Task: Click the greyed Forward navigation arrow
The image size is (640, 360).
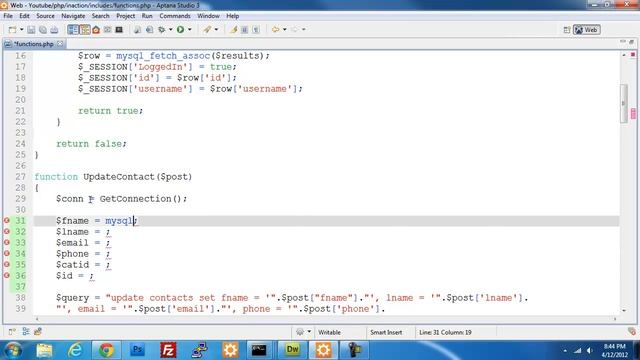Action: 294,30
